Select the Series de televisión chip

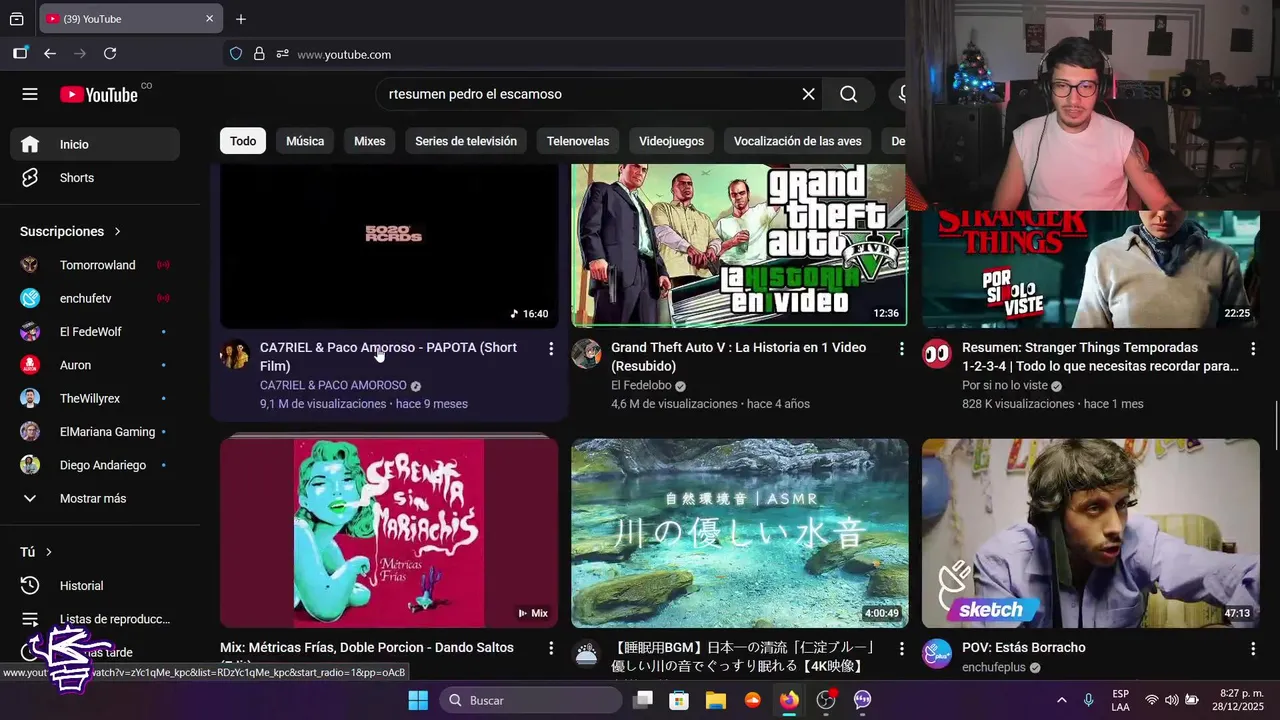click(x=466, y=141)
